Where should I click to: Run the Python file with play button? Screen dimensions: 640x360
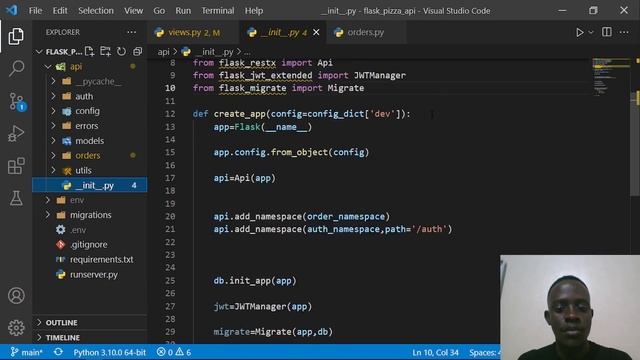(x=580, y=32)
